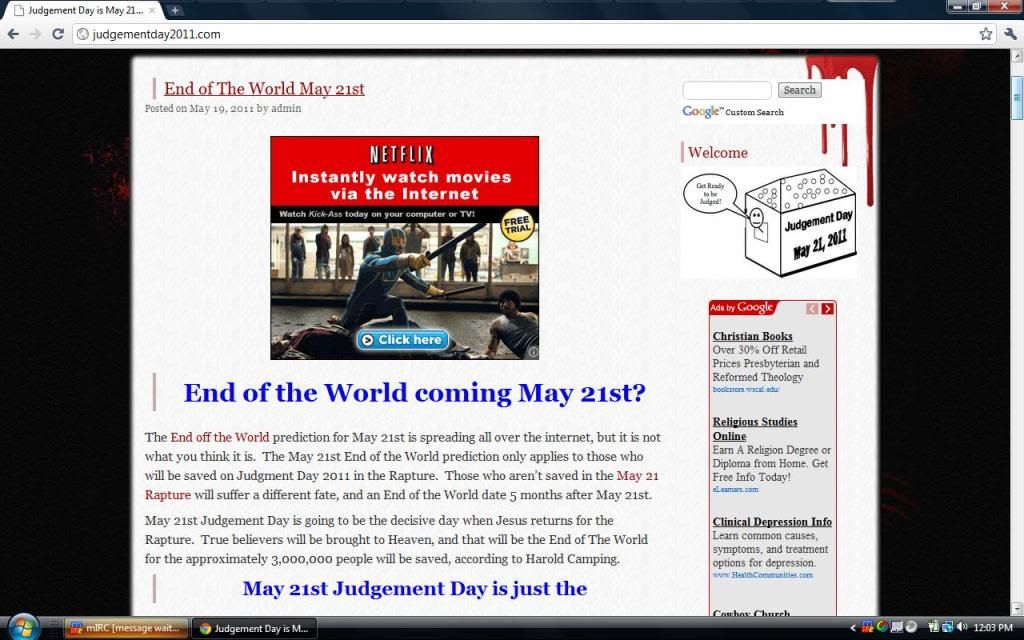Click inside the Google Custom Search field
The image size is (1024, 640).
pos(727,90)
